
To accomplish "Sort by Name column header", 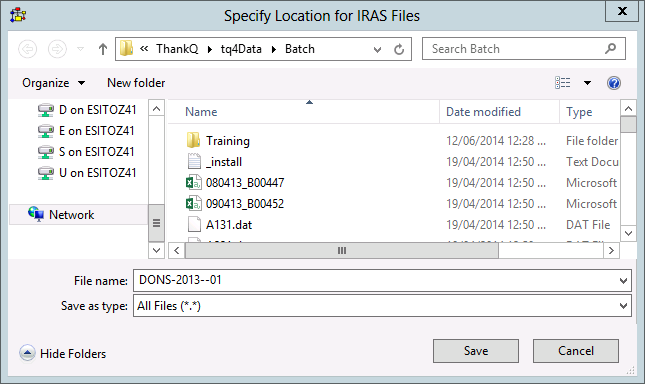I will (201, 112).
